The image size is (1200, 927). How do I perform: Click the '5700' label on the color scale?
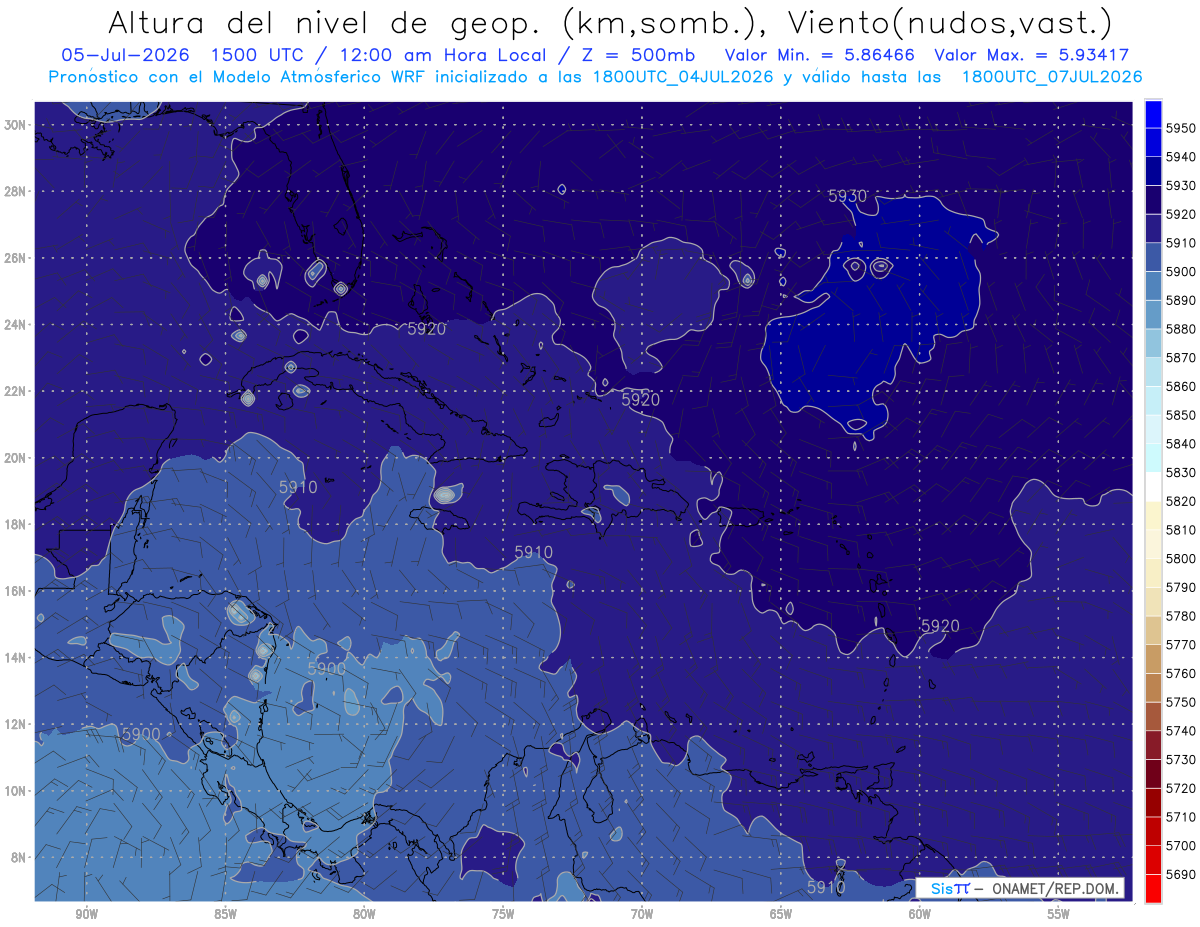[x=1180, y=845]
